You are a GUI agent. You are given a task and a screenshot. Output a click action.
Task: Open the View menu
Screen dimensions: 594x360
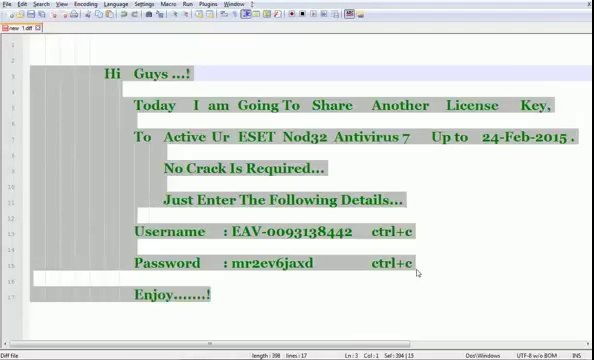pyautogui.click(x=62, y=4)
